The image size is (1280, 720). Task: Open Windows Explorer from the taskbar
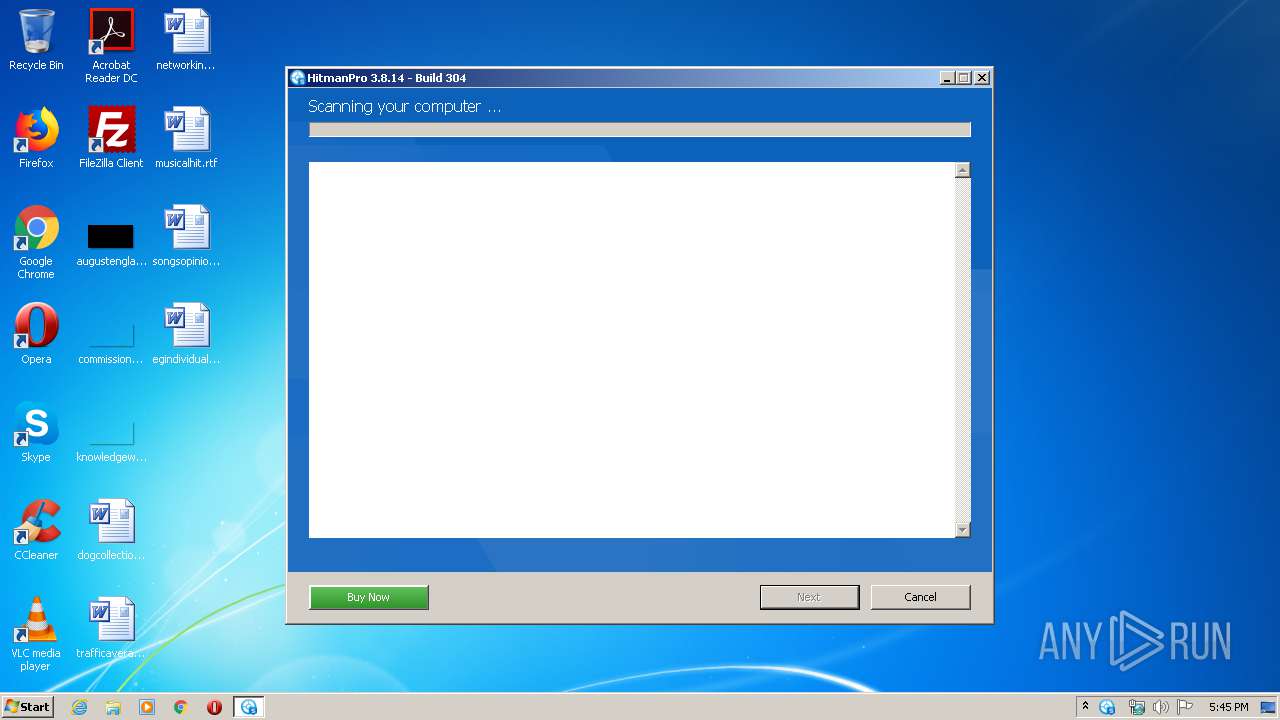point(113,707)
